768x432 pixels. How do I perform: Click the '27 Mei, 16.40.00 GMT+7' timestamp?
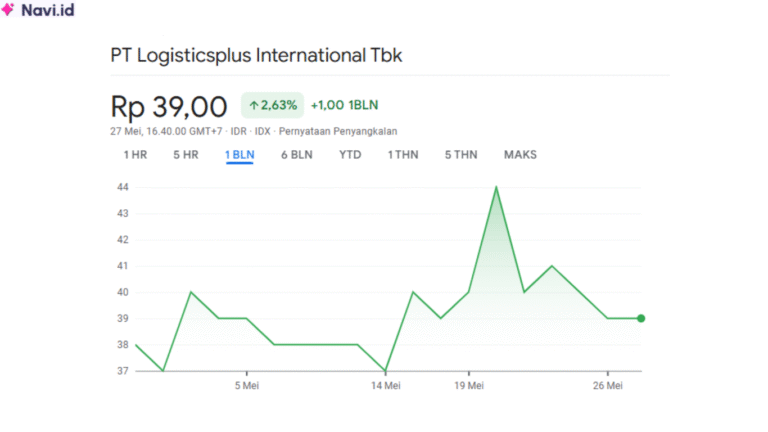pos(166,131)
